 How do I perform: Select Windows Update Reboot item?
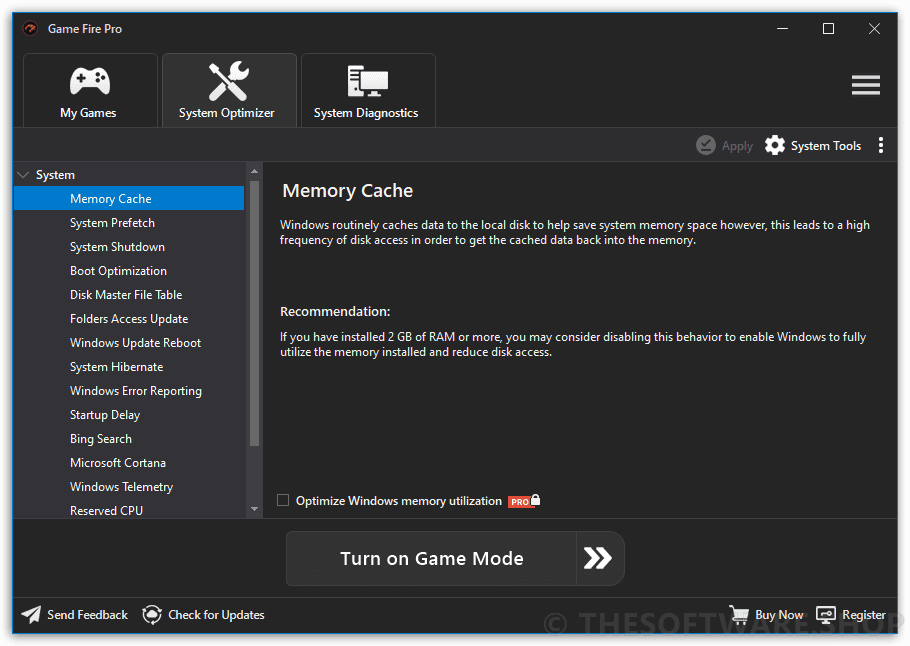[129, 342]
